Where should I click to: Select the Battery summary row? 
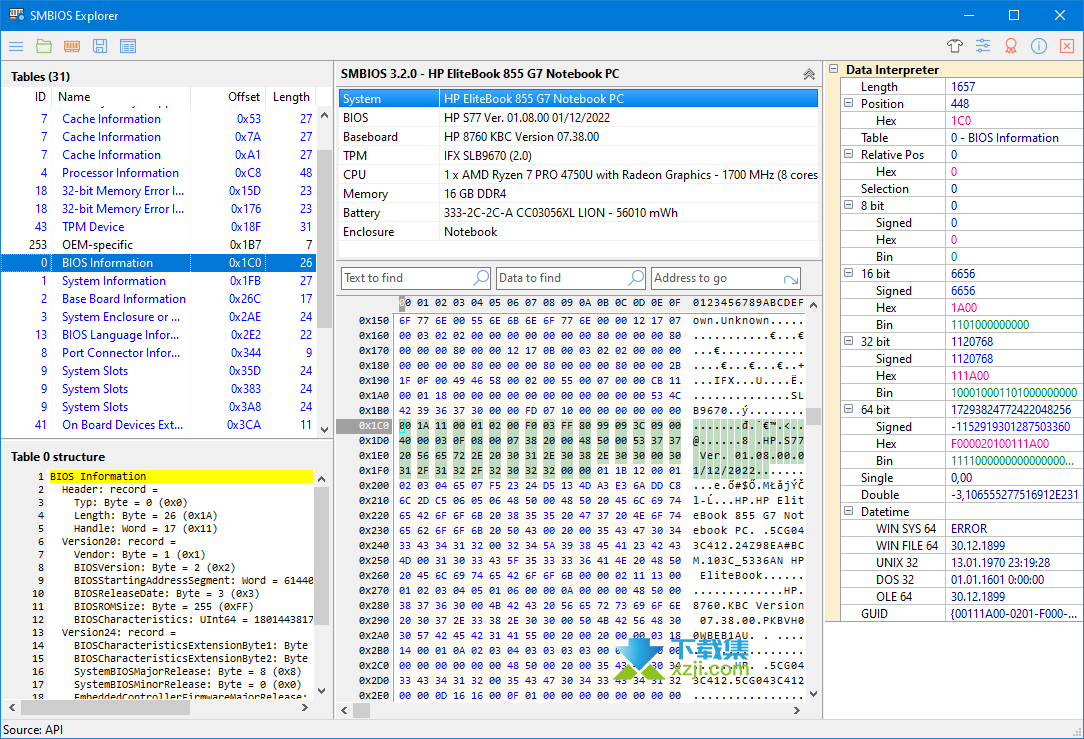pos(578,213)
